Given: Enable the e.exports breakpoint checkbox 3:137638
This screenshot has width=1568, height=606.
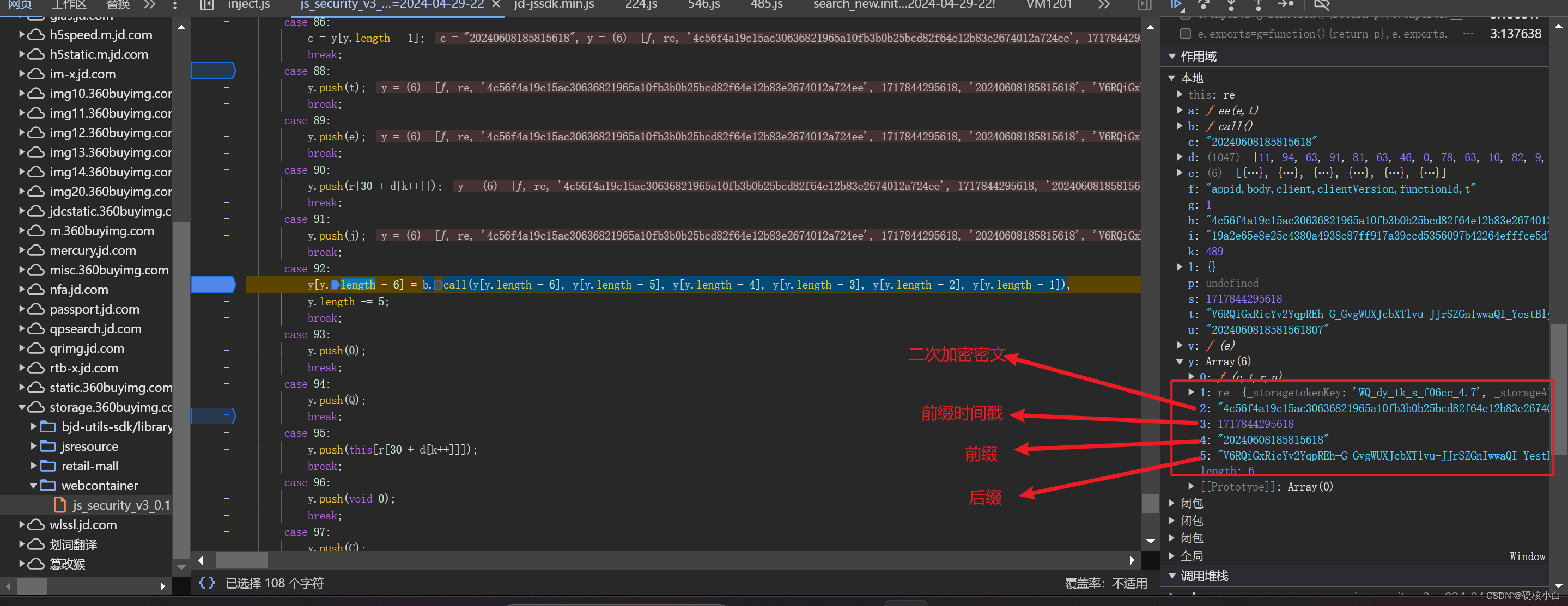Looking at the screenshot, I should coord(1185,33).
